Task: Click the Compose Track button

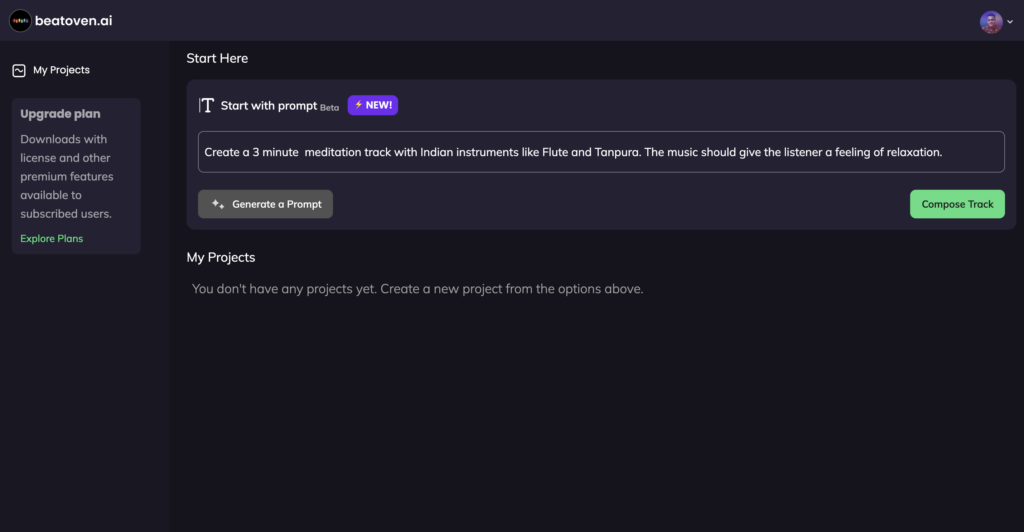Action: point(957,204)
